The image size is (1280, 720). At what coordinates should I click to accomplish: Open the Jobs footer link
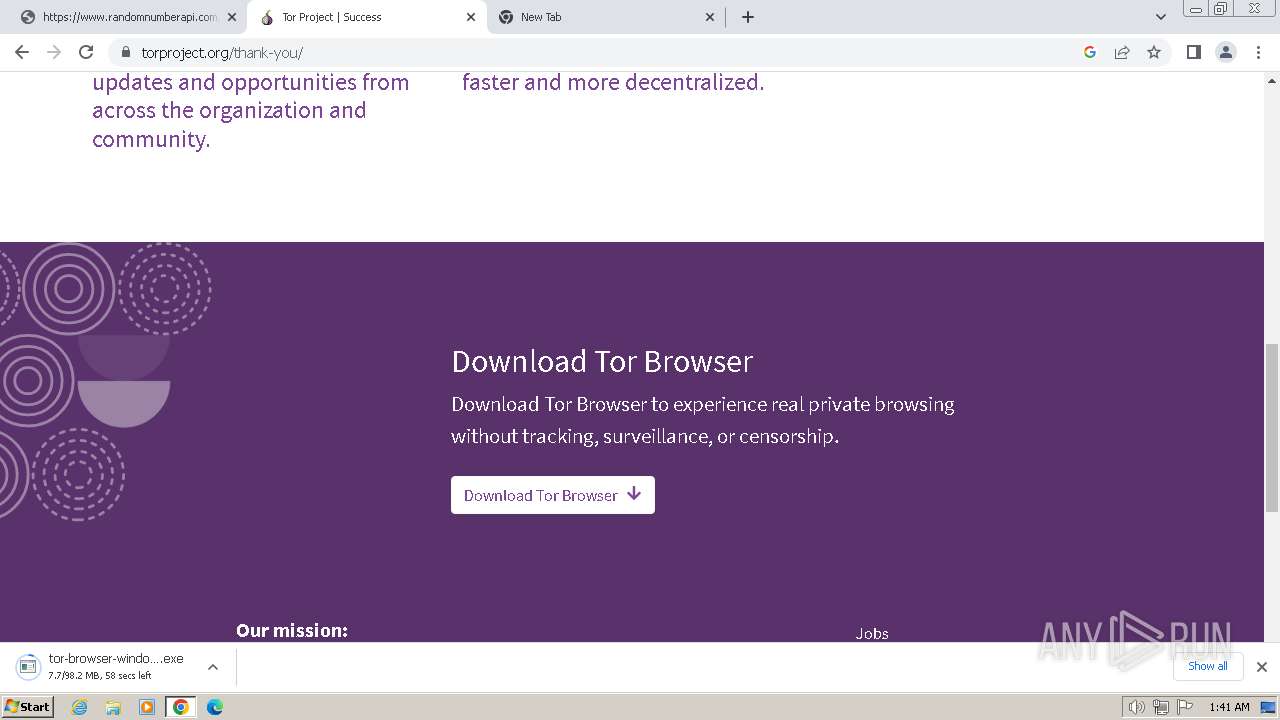pyautogui.click(x=872, y=633)
